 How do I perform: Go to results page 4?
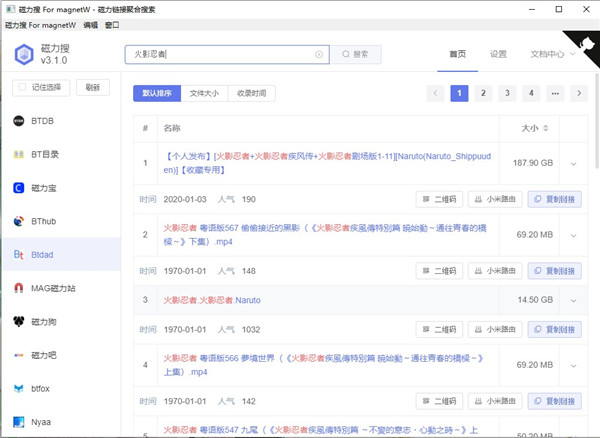[x=531, y=93]
